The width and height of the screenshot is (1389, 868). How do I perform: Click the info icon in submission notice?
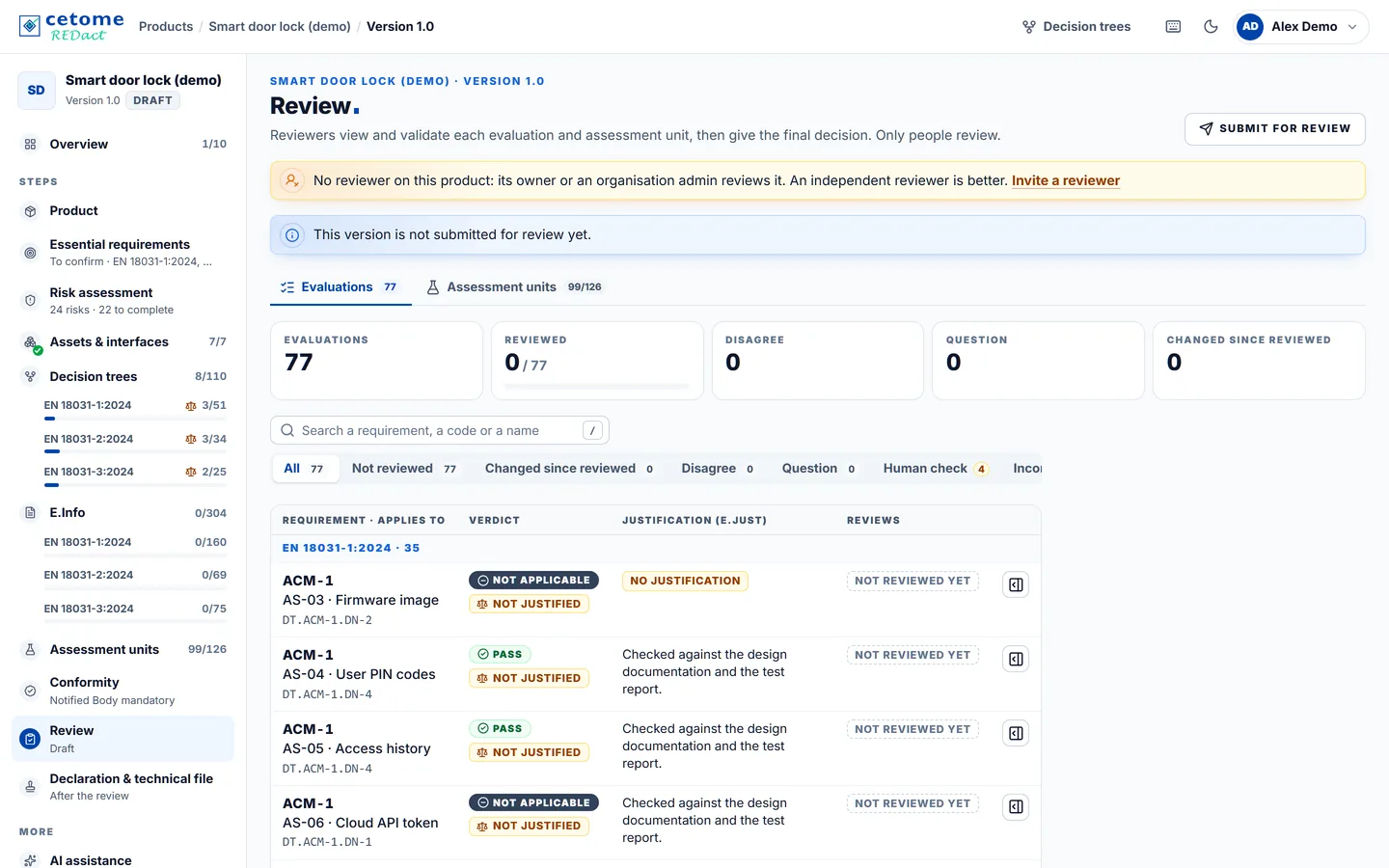point(292,235)
